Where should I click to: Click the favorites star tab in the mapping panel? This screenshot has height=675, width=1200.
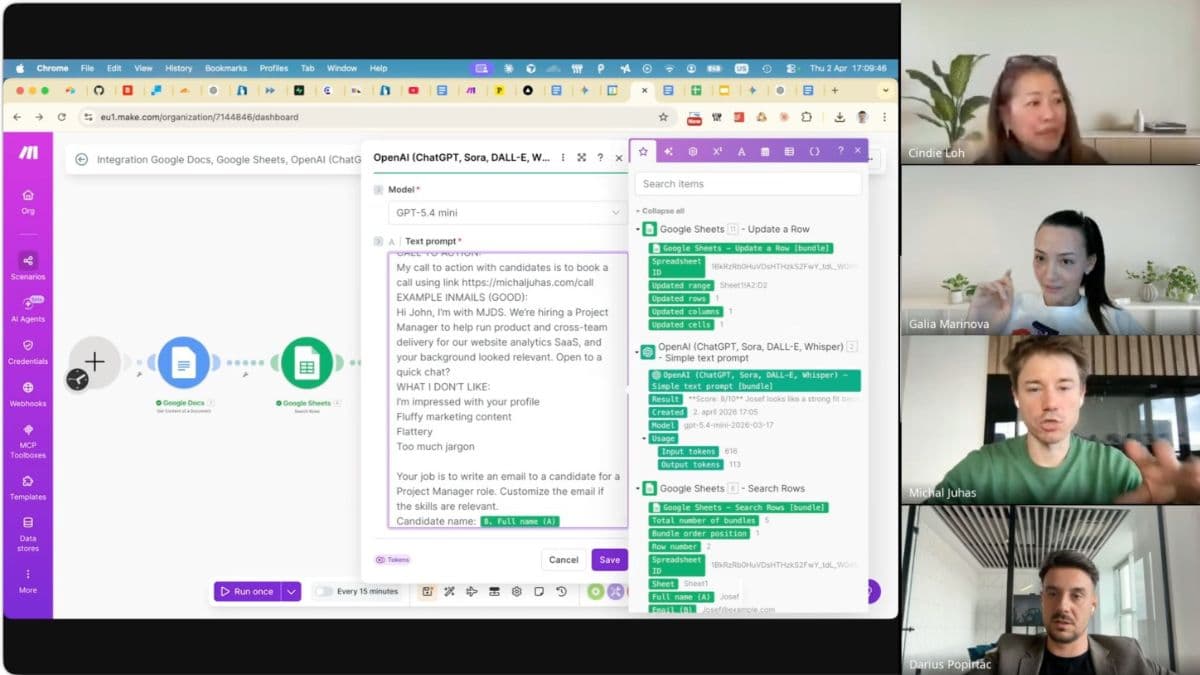(x=643, y=150)
